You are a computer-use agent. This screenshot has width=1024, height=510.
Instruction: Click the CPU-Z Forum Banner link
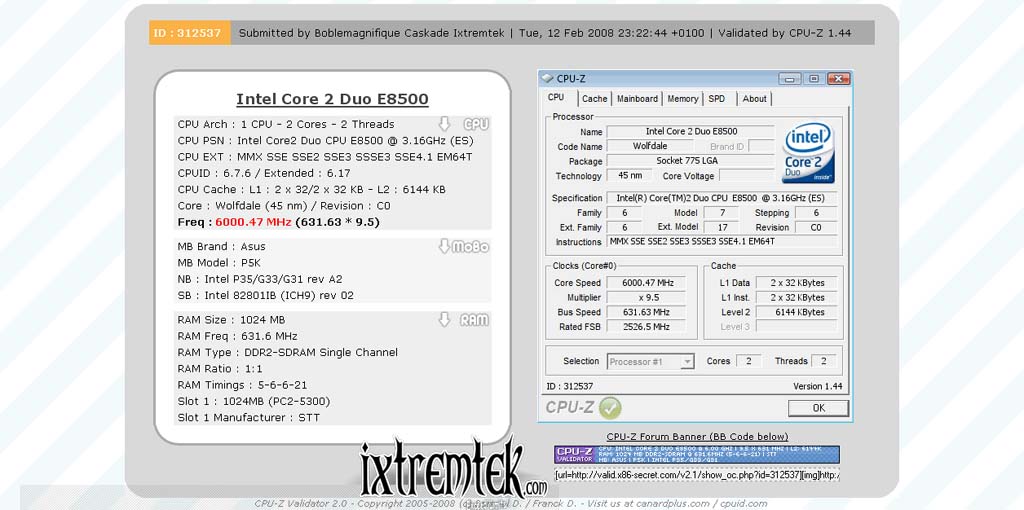(697, 436)
